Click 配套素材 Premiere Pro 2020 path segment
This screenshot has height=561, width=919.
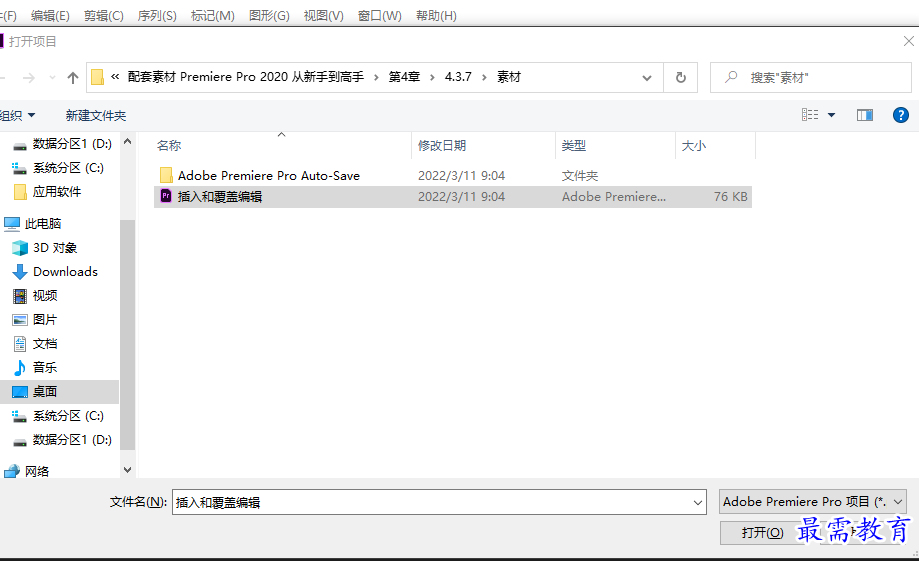(x=246, y=77)
